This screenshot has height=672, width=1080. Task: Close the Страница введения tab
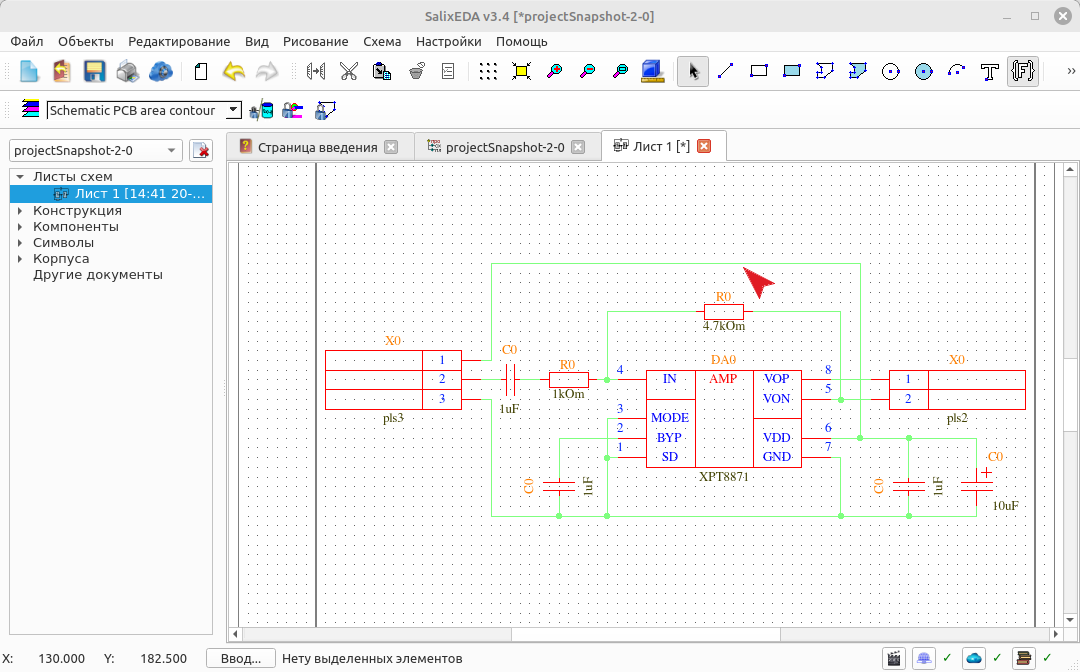point(391,147)
